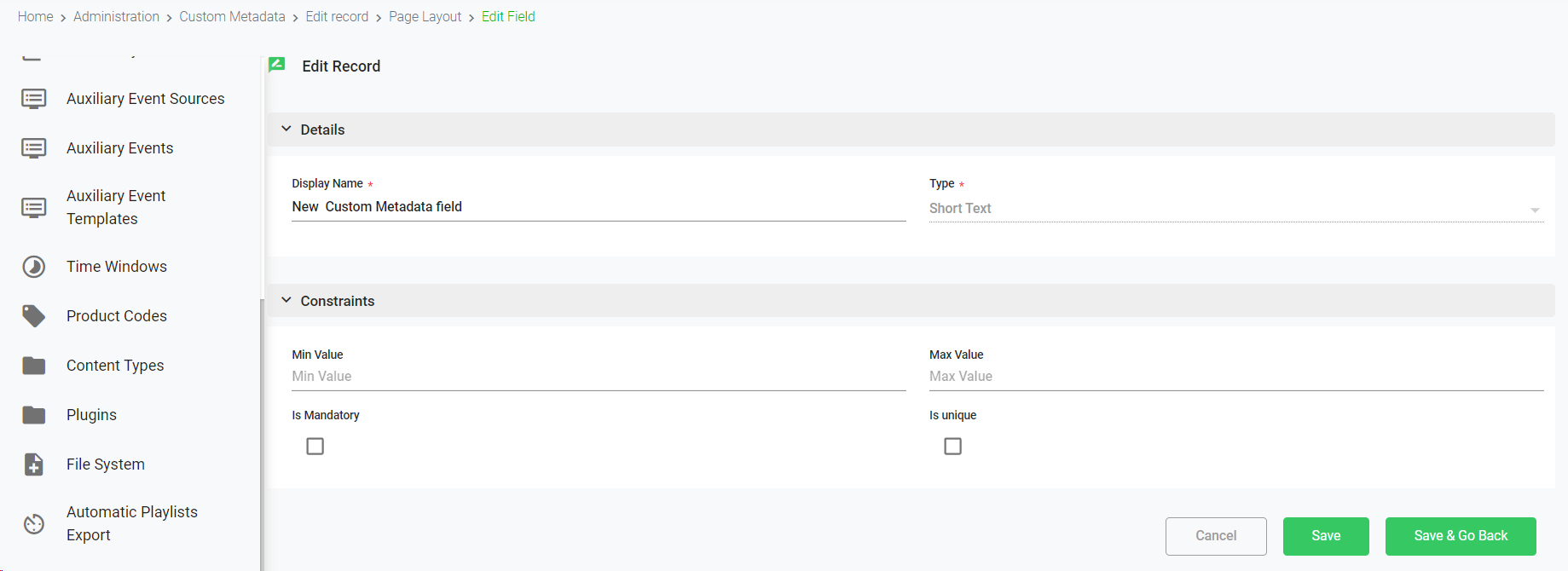Collapse the Constraints section chevron
This screenshot has height=571, width=1568.
click(286, 301)
